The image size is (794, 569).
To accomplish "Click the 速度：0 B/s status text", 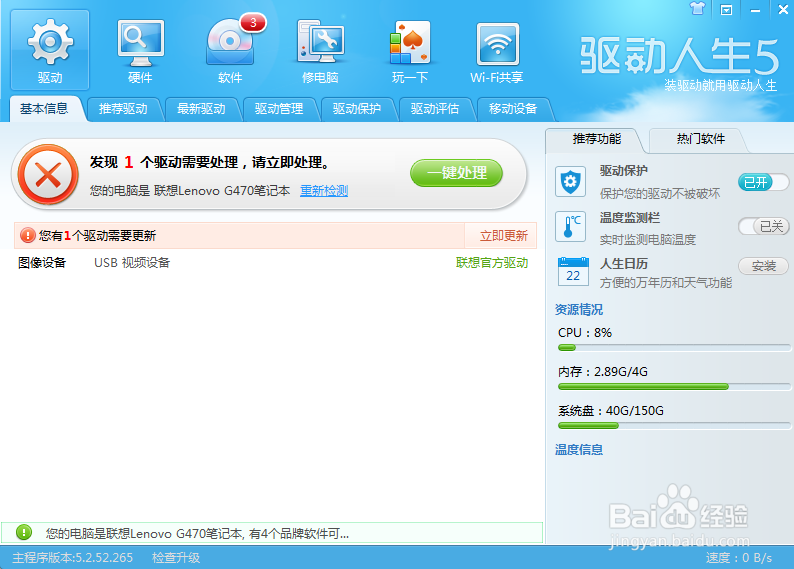I will (739, 558).
